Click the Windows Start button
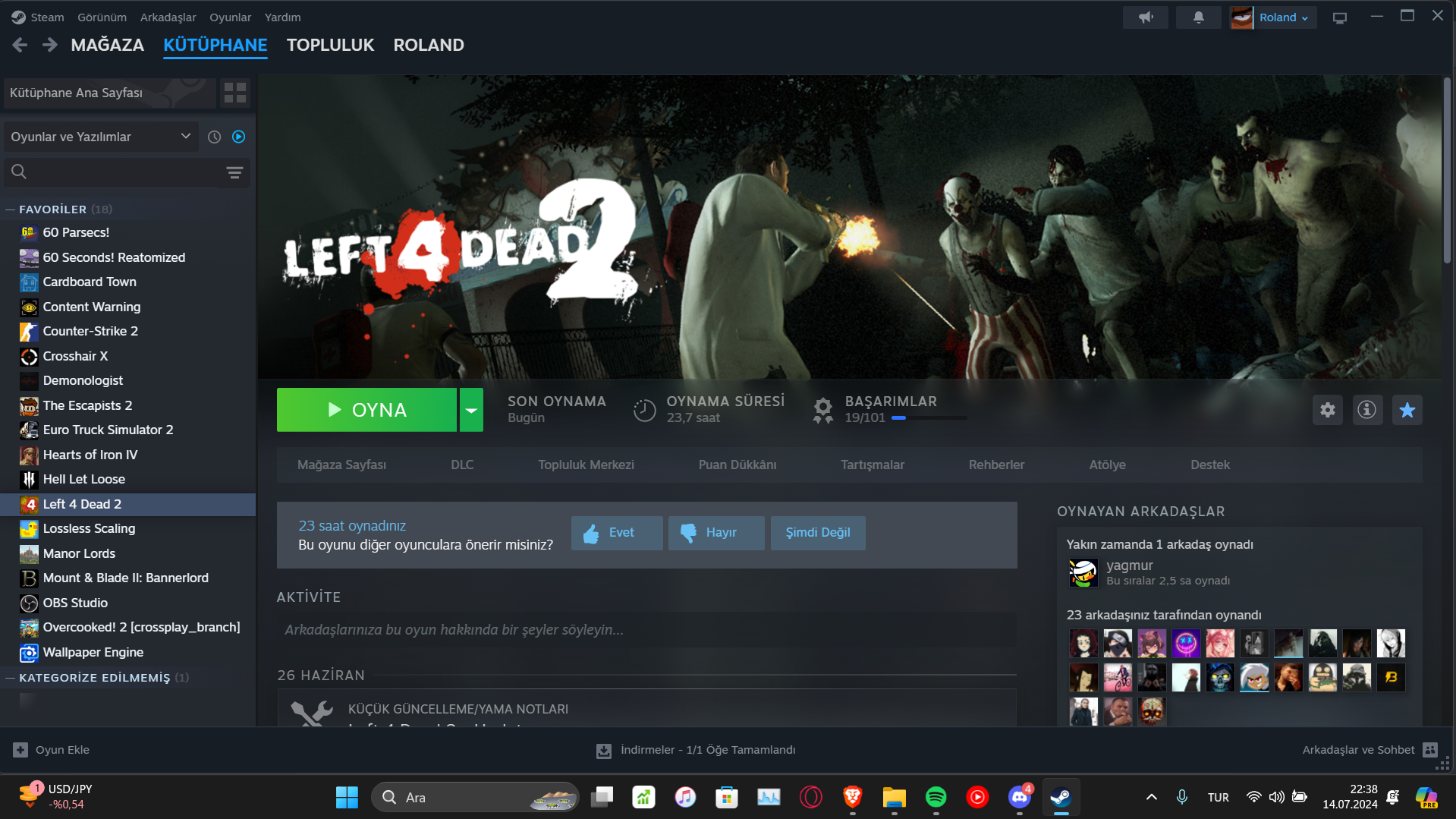Image resolution: width=1456 pixels, height=819 pixels. click(347, 797)
